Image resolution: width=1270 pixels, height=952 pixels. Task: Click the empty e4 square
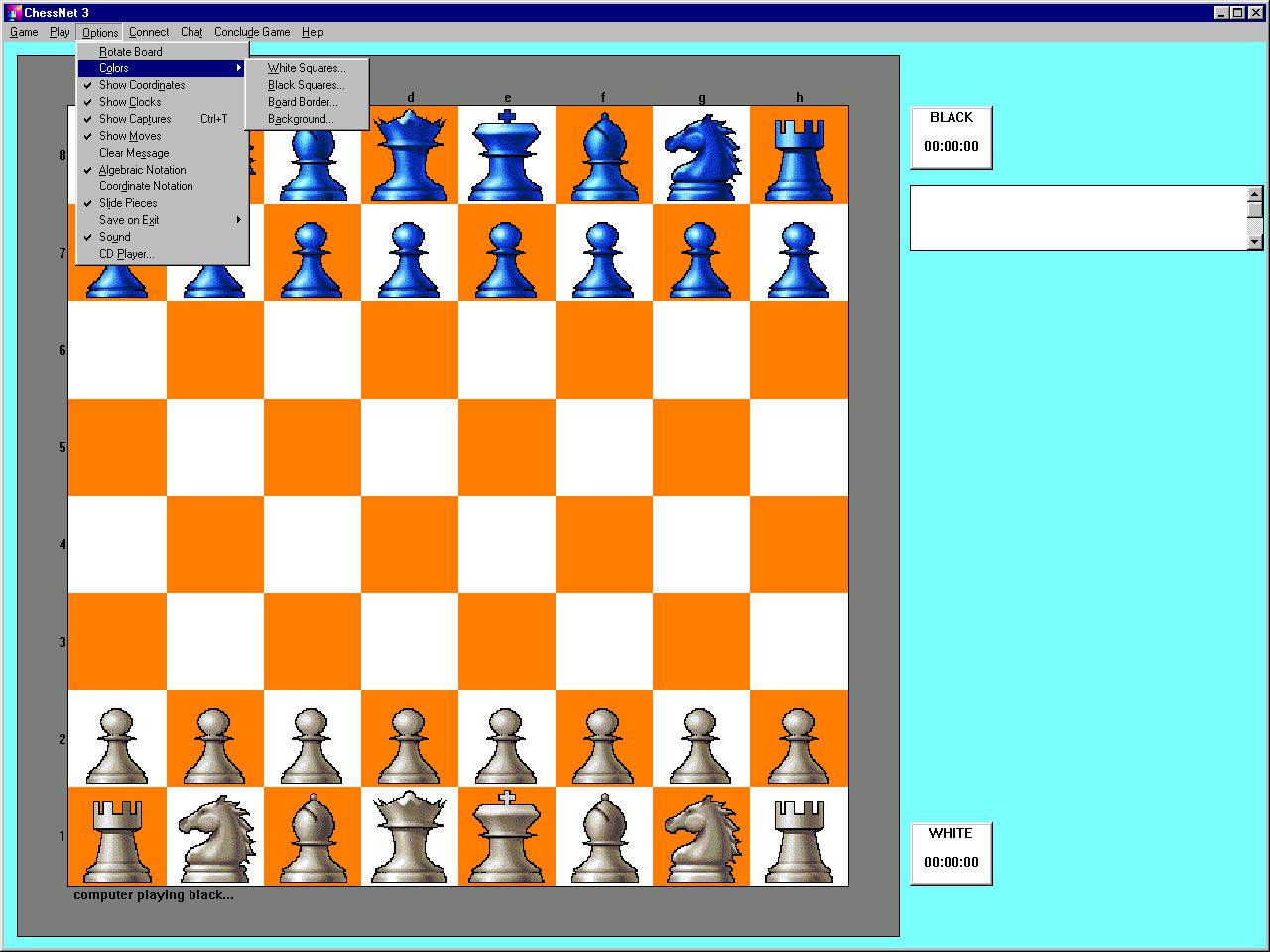(x=507, y=544)
